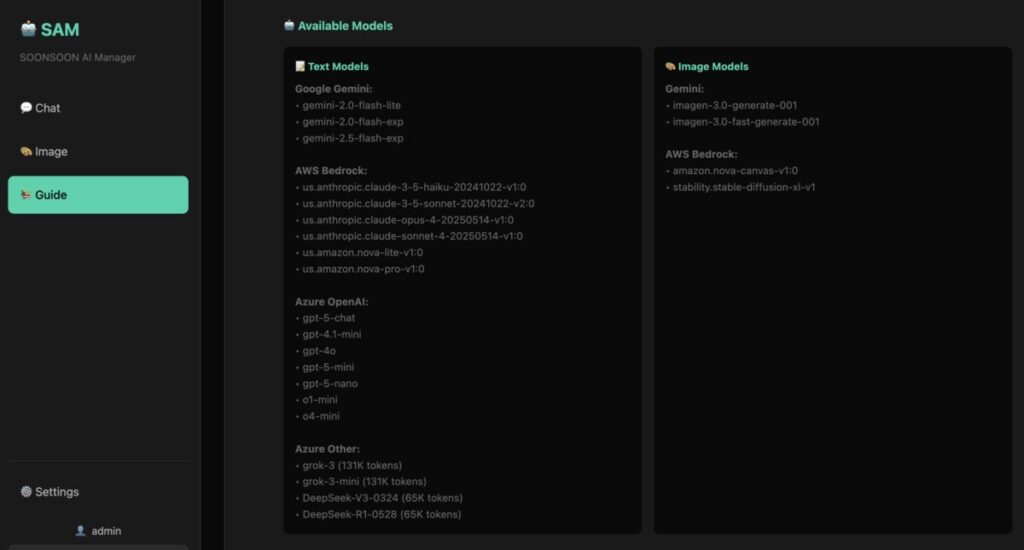Click the Image palette icon in sidebar
The height and width of the screenshot is (550, 1024).
(x=26, y=151)
